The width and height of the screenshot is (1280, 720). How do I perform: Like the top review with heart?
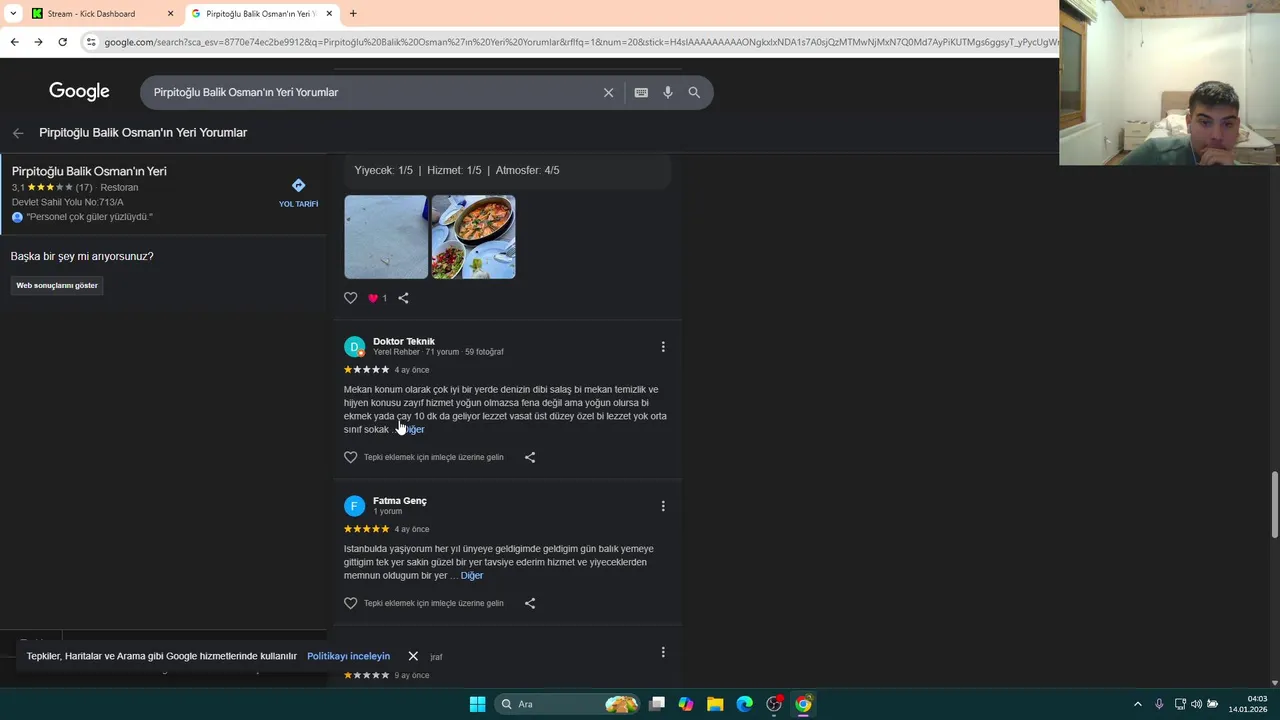(350, 298)
